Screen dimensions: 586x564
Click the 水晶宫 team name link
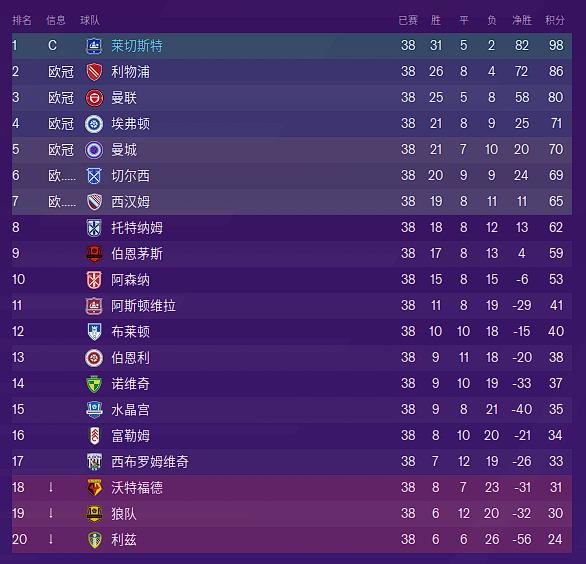point(130,410)
